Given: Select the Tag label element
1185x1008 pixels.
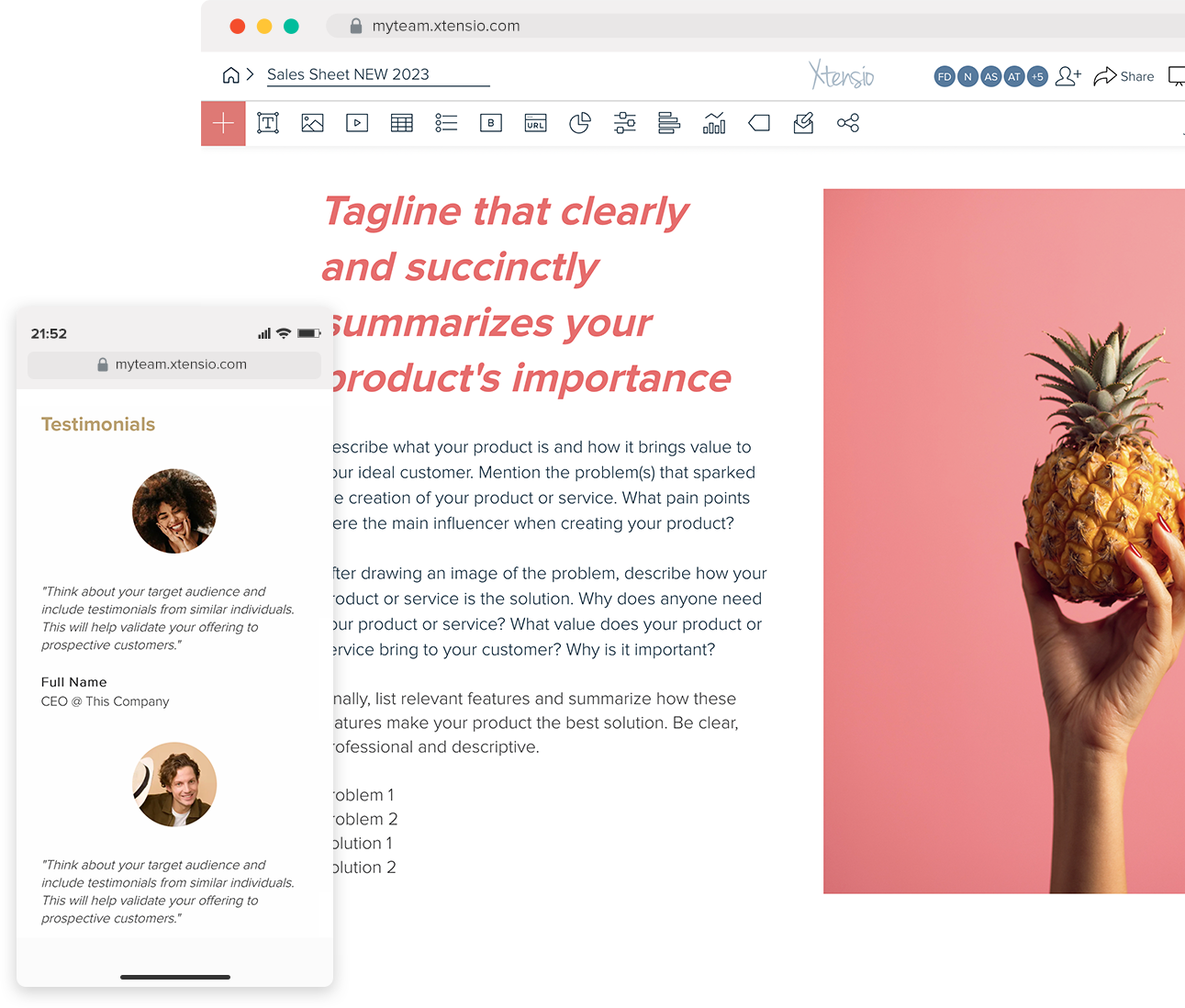Looking at the screenshot, I should (758, 122).
